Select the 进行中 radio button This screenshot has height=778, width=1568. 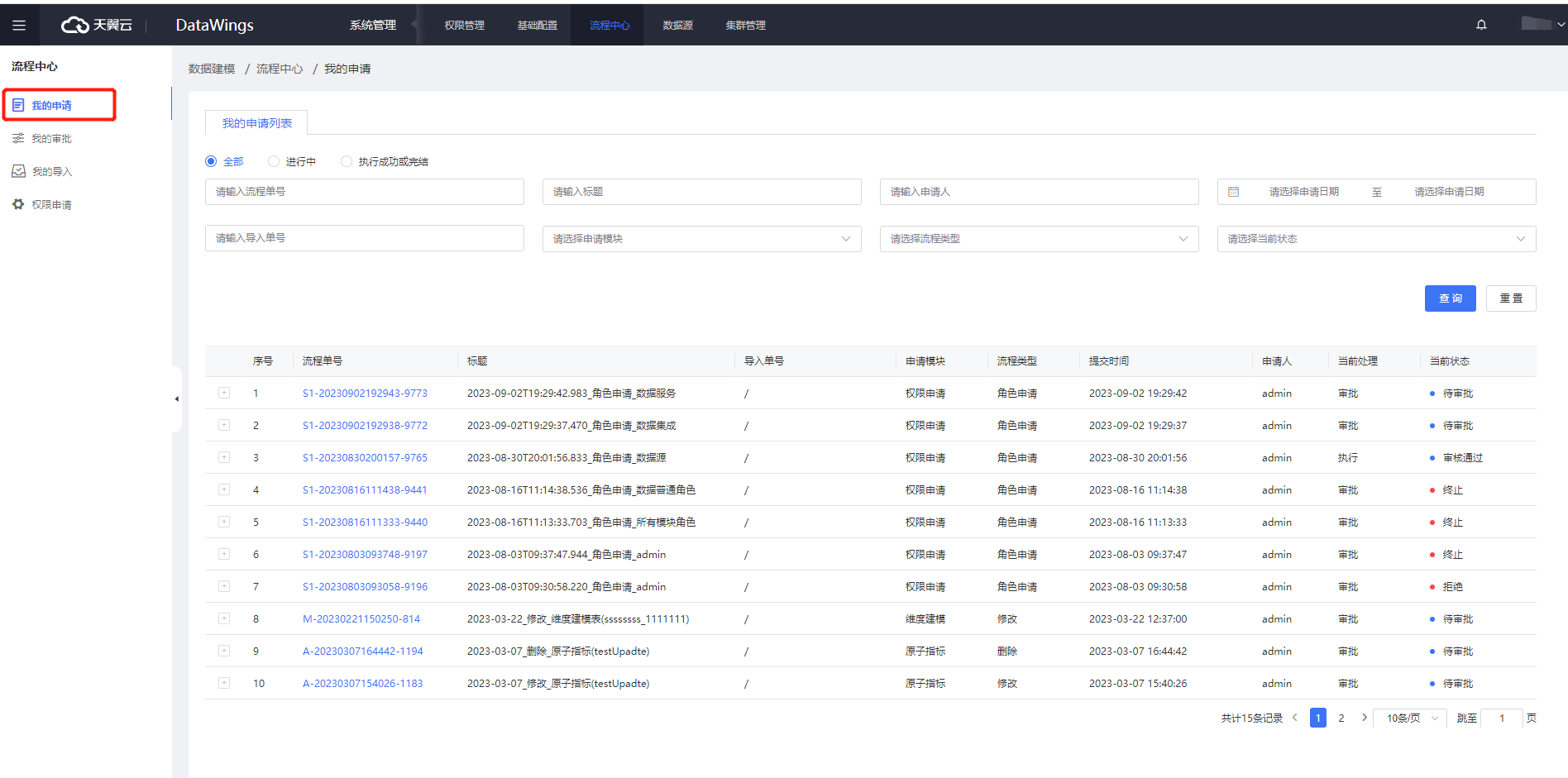point(274,161)
